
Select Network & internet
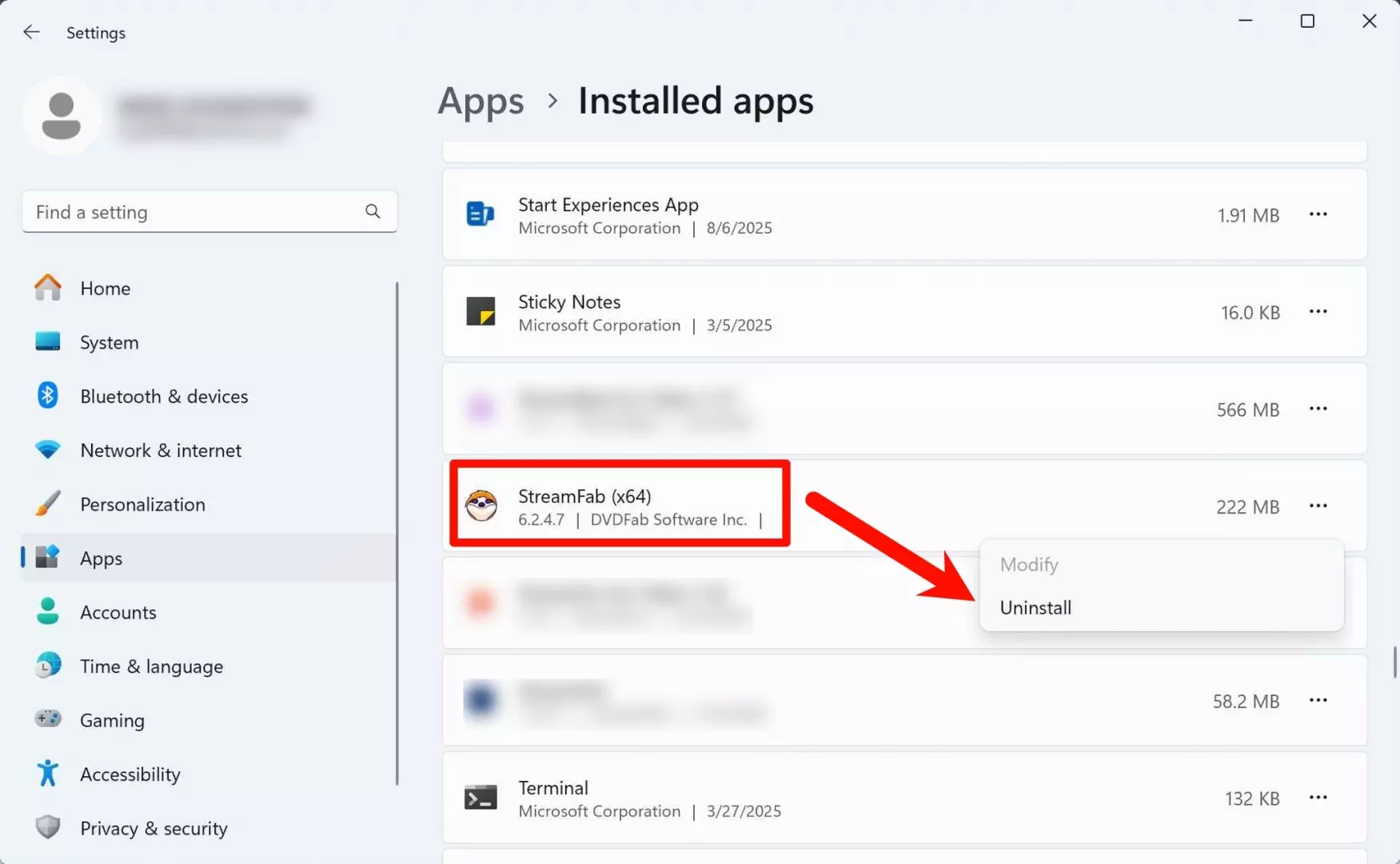pos(209,450)
